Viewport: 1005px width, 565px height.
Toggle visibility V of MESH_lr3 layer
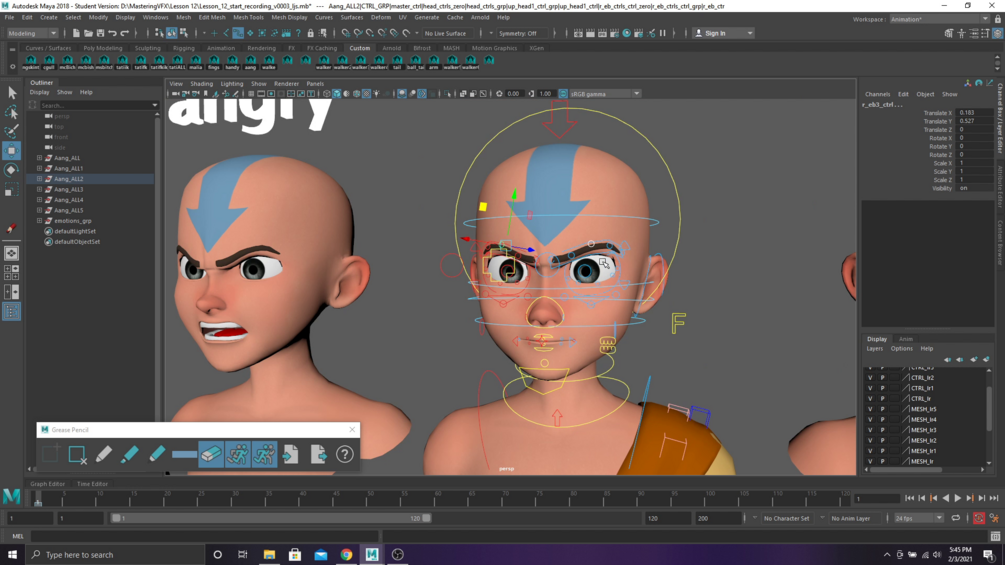(870, 430)
